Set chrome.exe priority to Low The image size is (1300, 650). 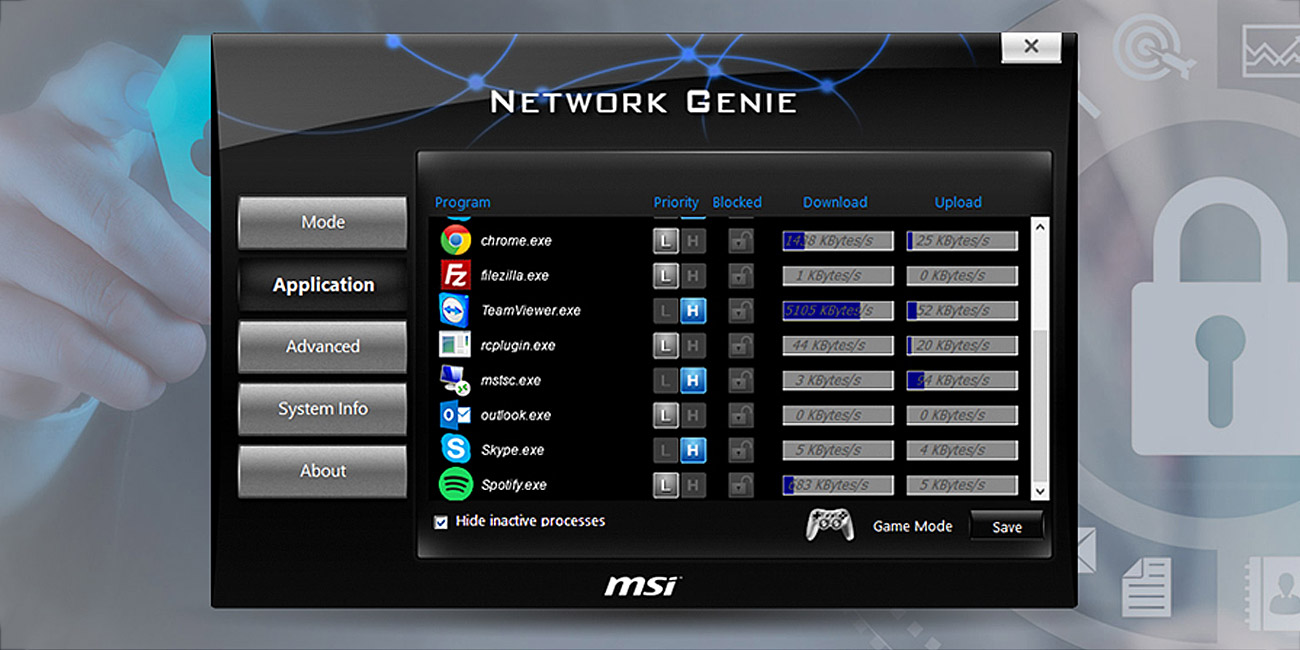click(x=666, y=241)
